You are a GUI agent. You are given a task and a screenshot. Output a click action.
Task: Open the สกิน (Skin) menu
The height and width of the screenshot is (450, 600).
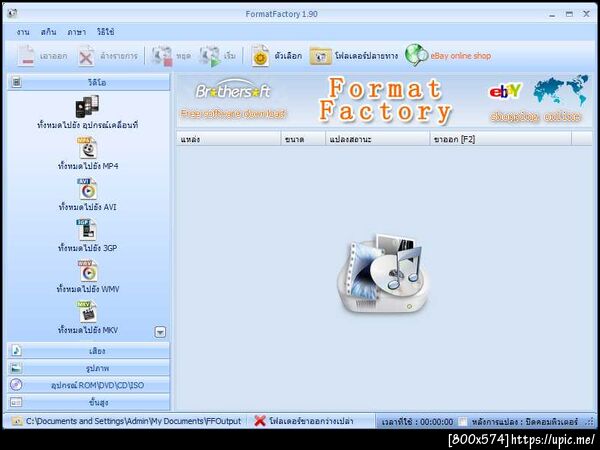[48, 32]
